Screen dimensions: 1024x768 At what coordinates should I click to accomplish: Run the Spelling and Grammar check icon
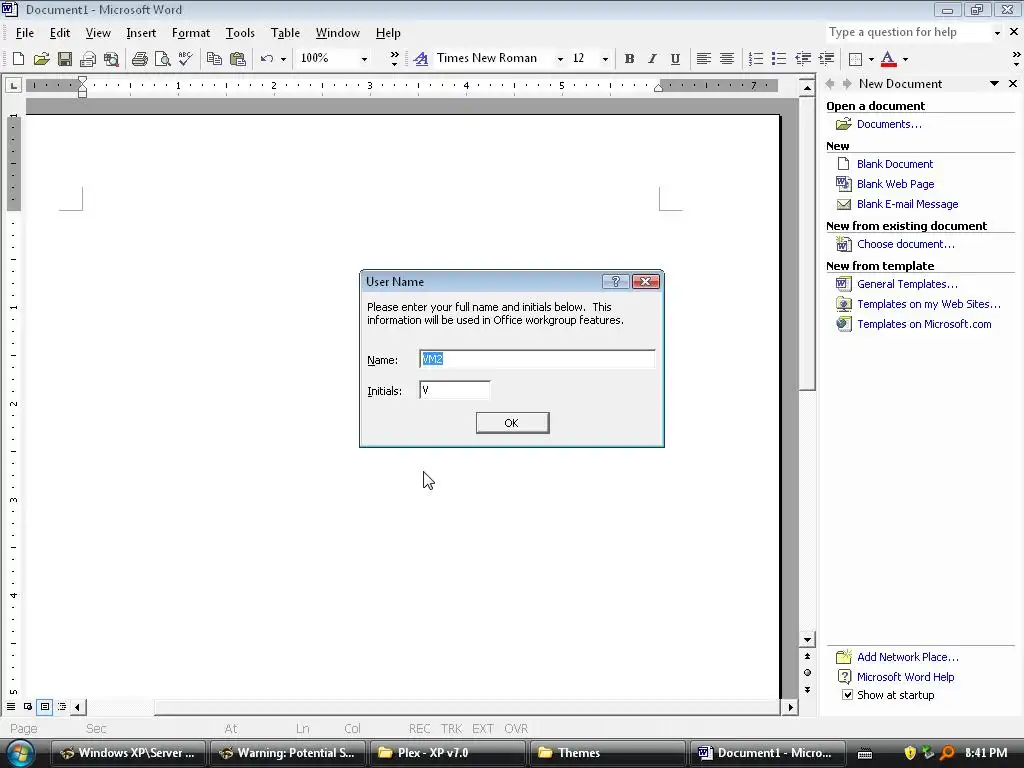[185, 59]
